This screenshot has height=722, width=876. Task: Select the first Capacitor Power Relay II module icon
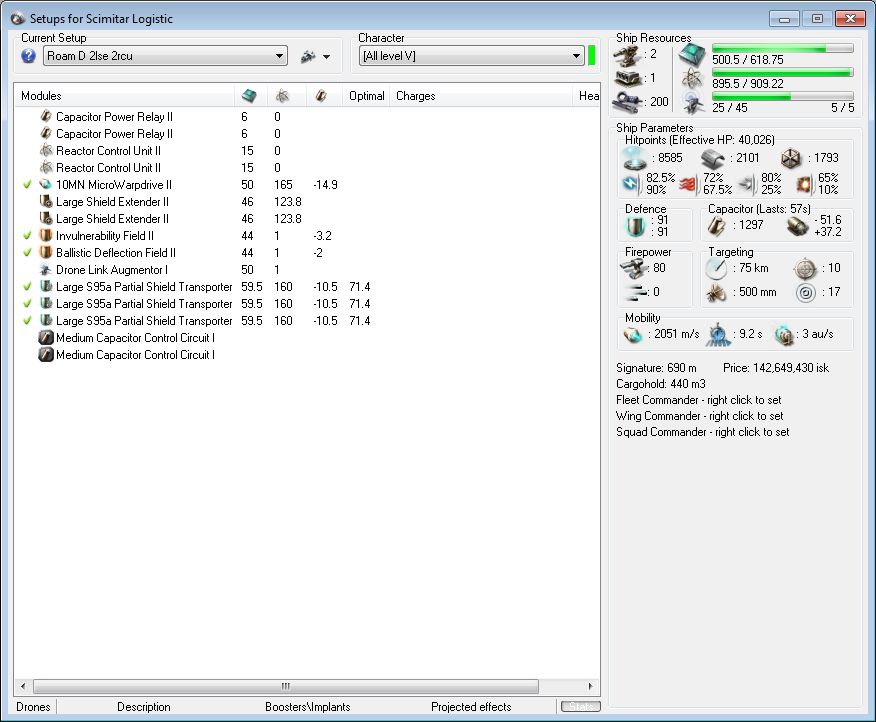(46, 116)
